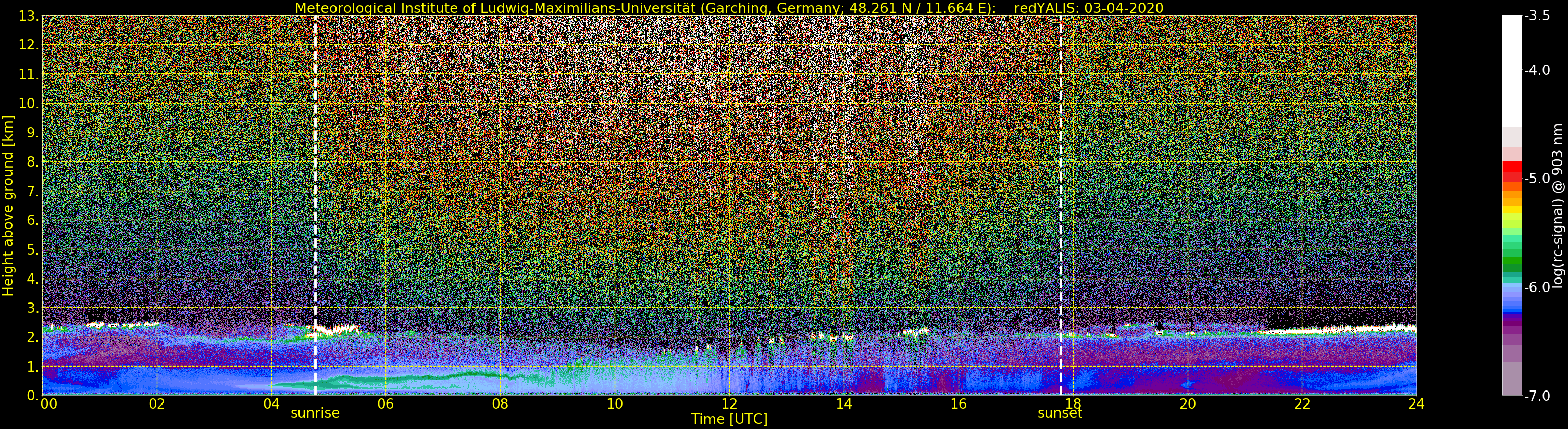The height and width of the screenshot is (429, 1568).
Task: Click height axis tick label '10.'
Action: pyautogui.click(x=29, y=104)
